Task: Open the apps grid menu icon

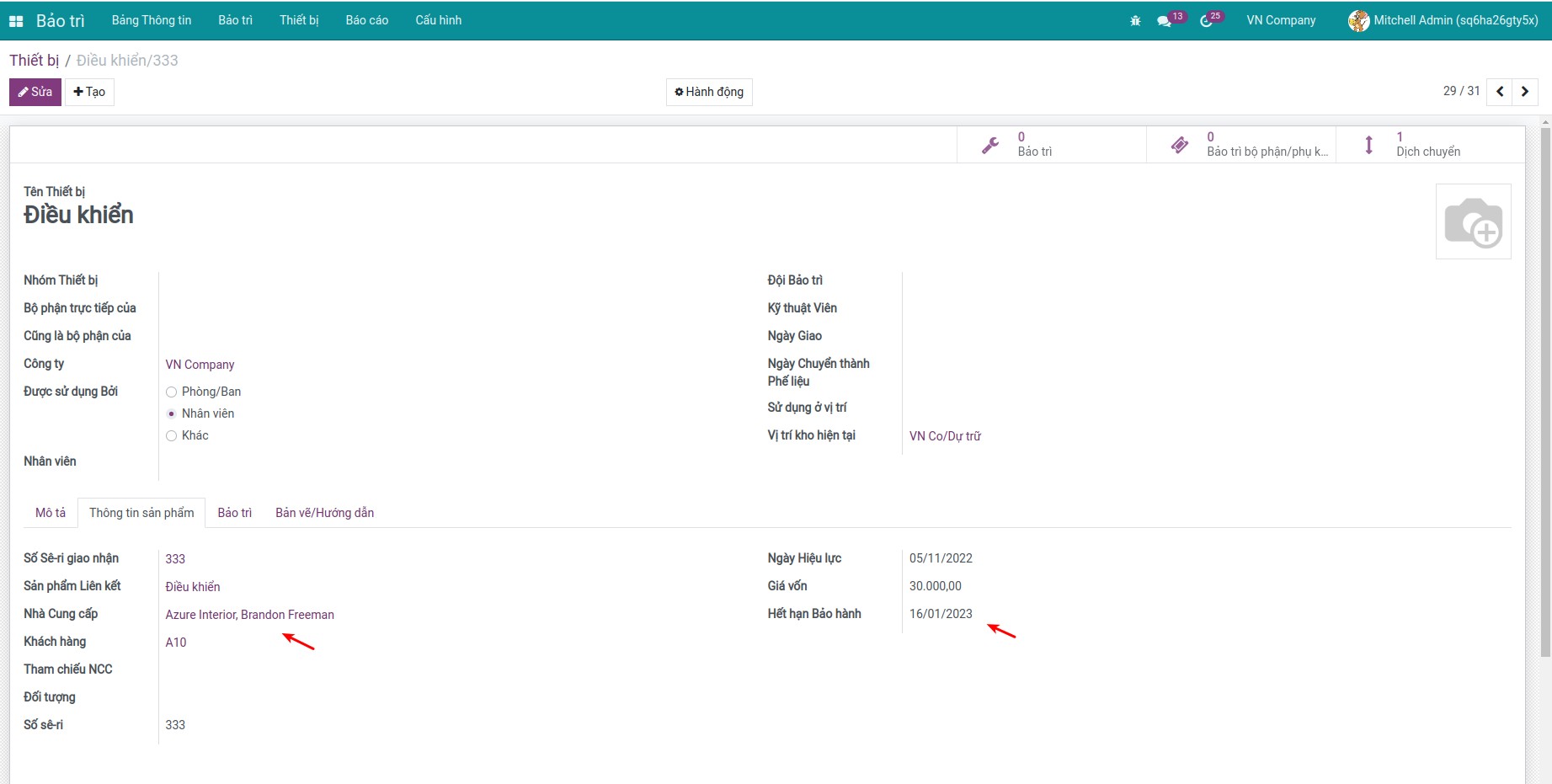Action: click(16, 21)
